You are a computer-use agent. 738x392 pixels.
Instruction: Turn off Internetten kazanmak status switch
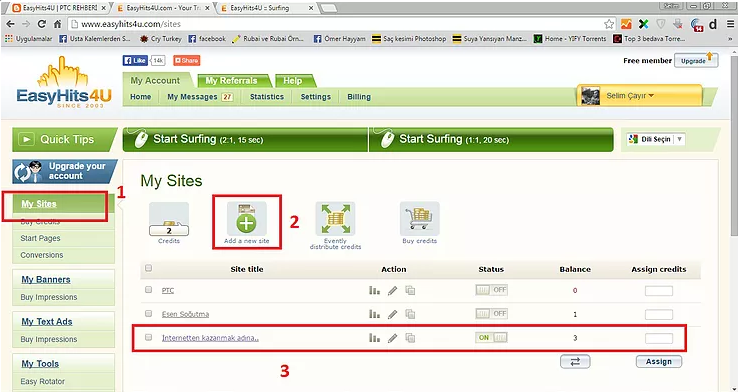tap(491, 337)
